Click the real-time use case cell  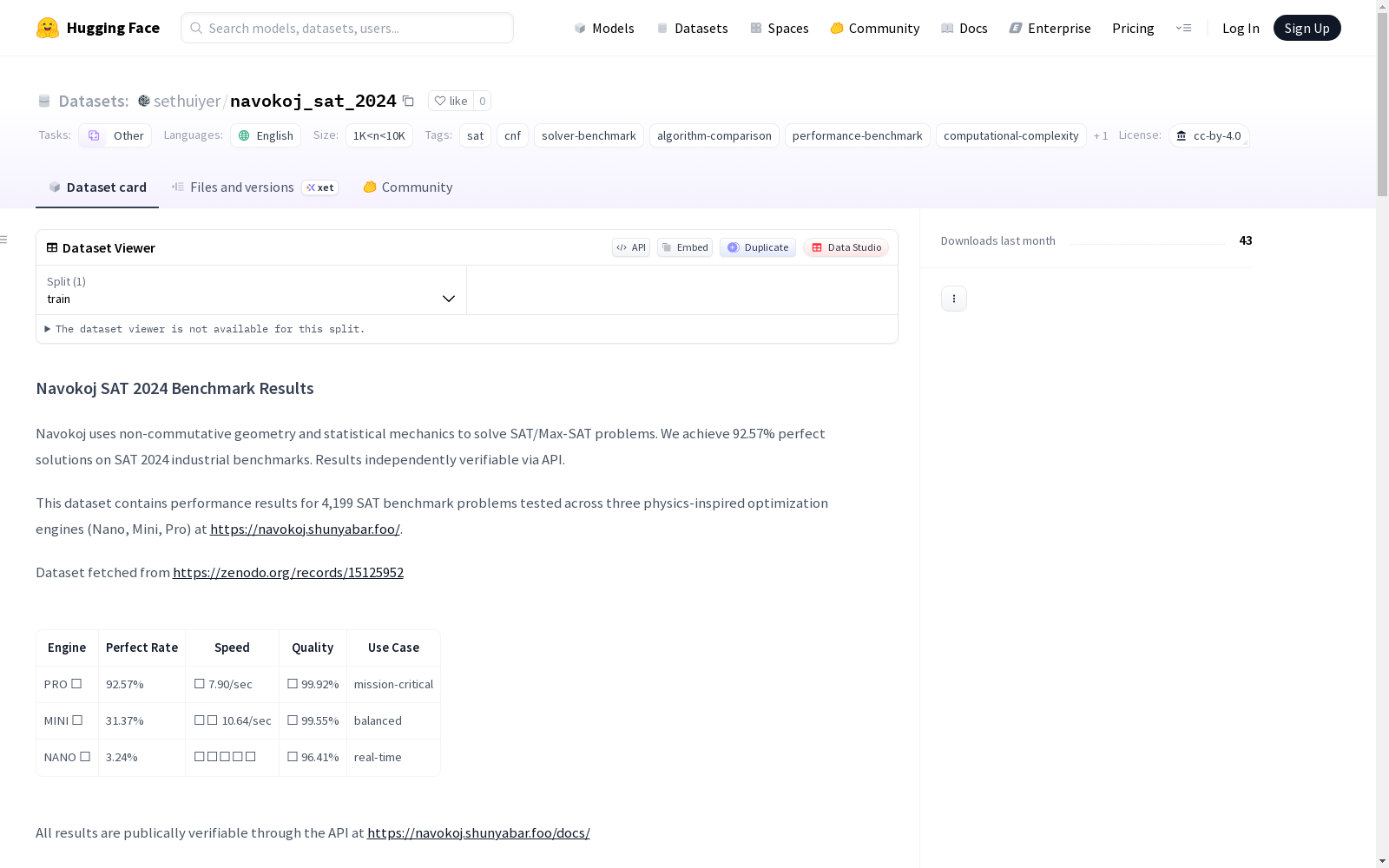tap(393, 757)
